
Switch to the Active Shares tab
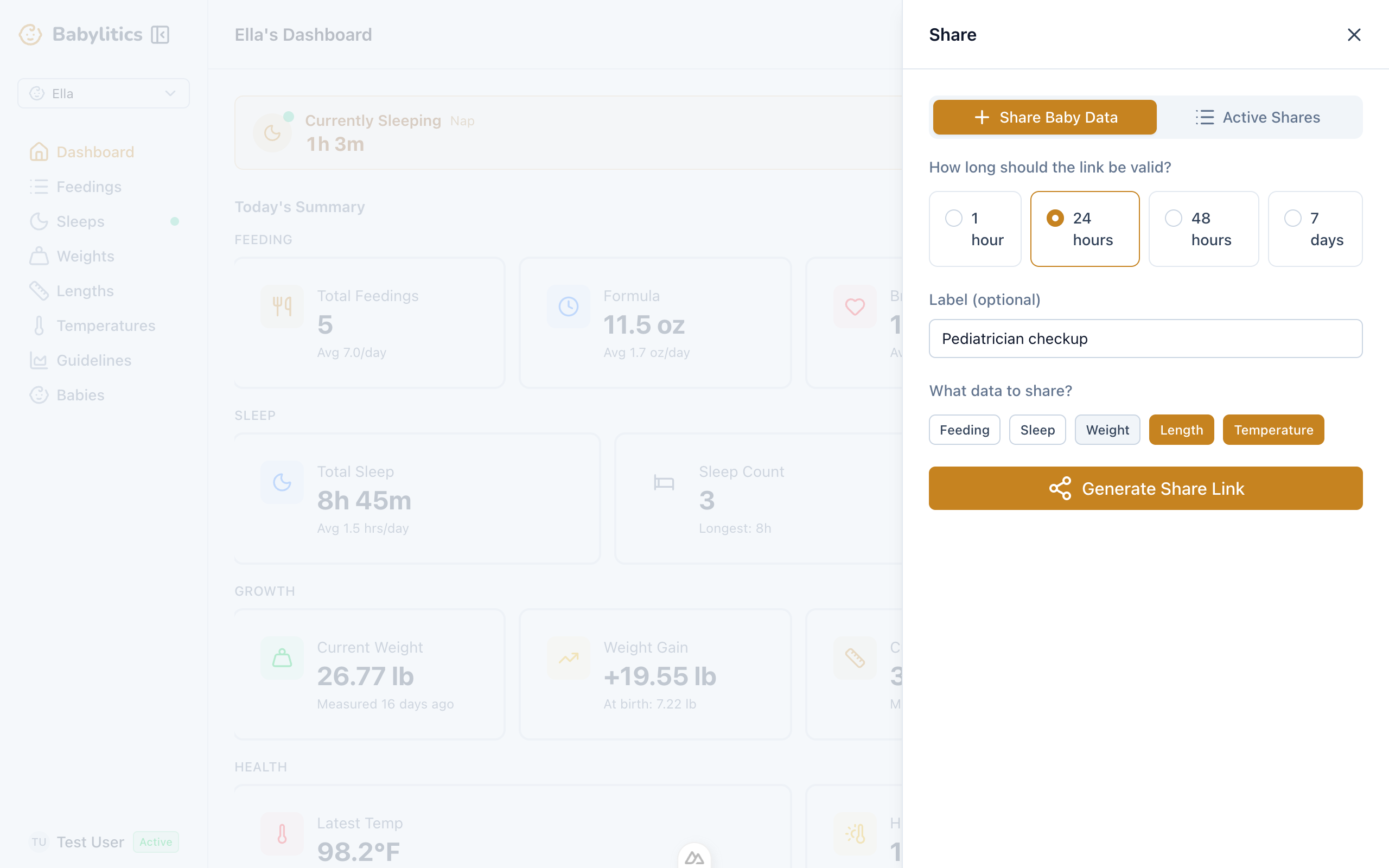pyautogui.click(x=1258, y=118)
